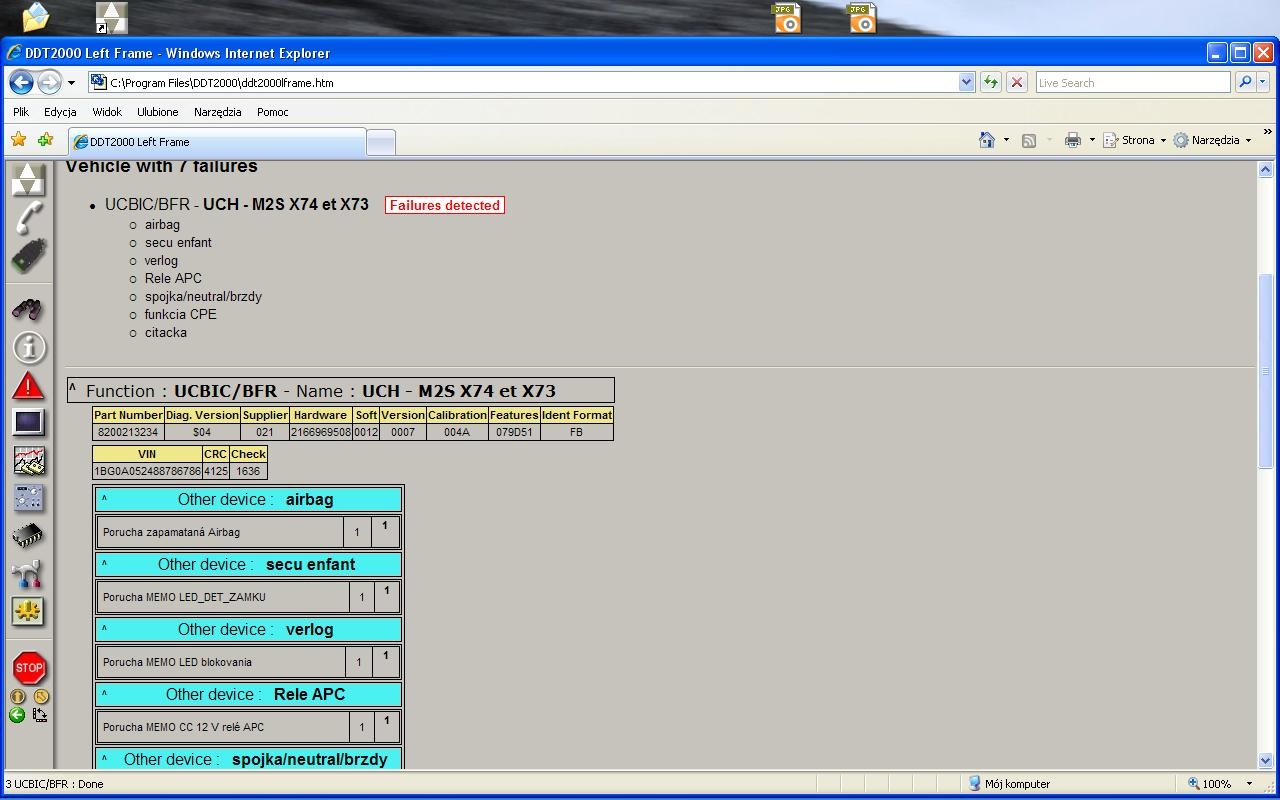Click the Rele APC link in the list
The height and width of the screenshot is (800, 1280).
[173, 278]
